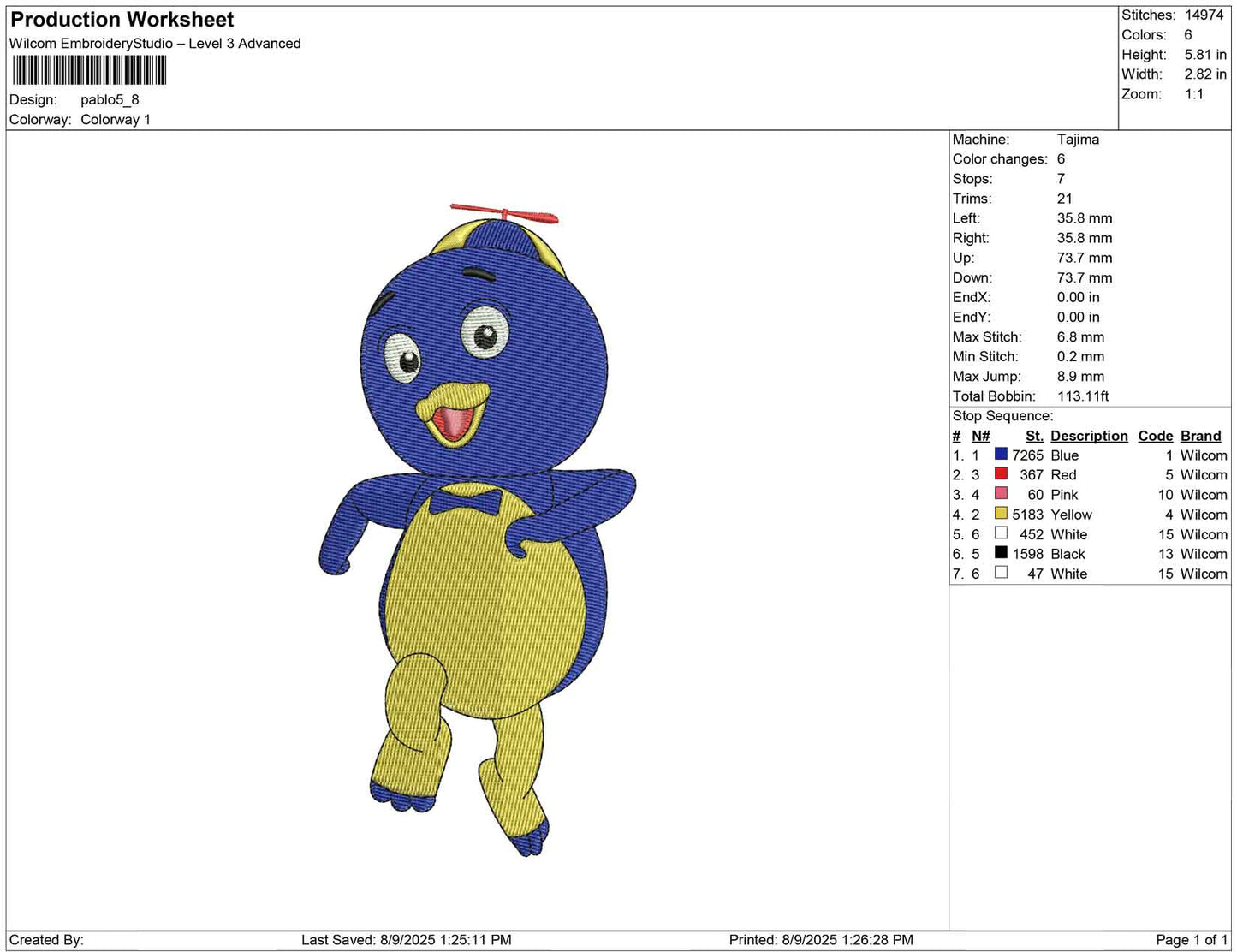Click the Machine value 'Tajima'
1237x952 pixels.
coord(1078,140)
